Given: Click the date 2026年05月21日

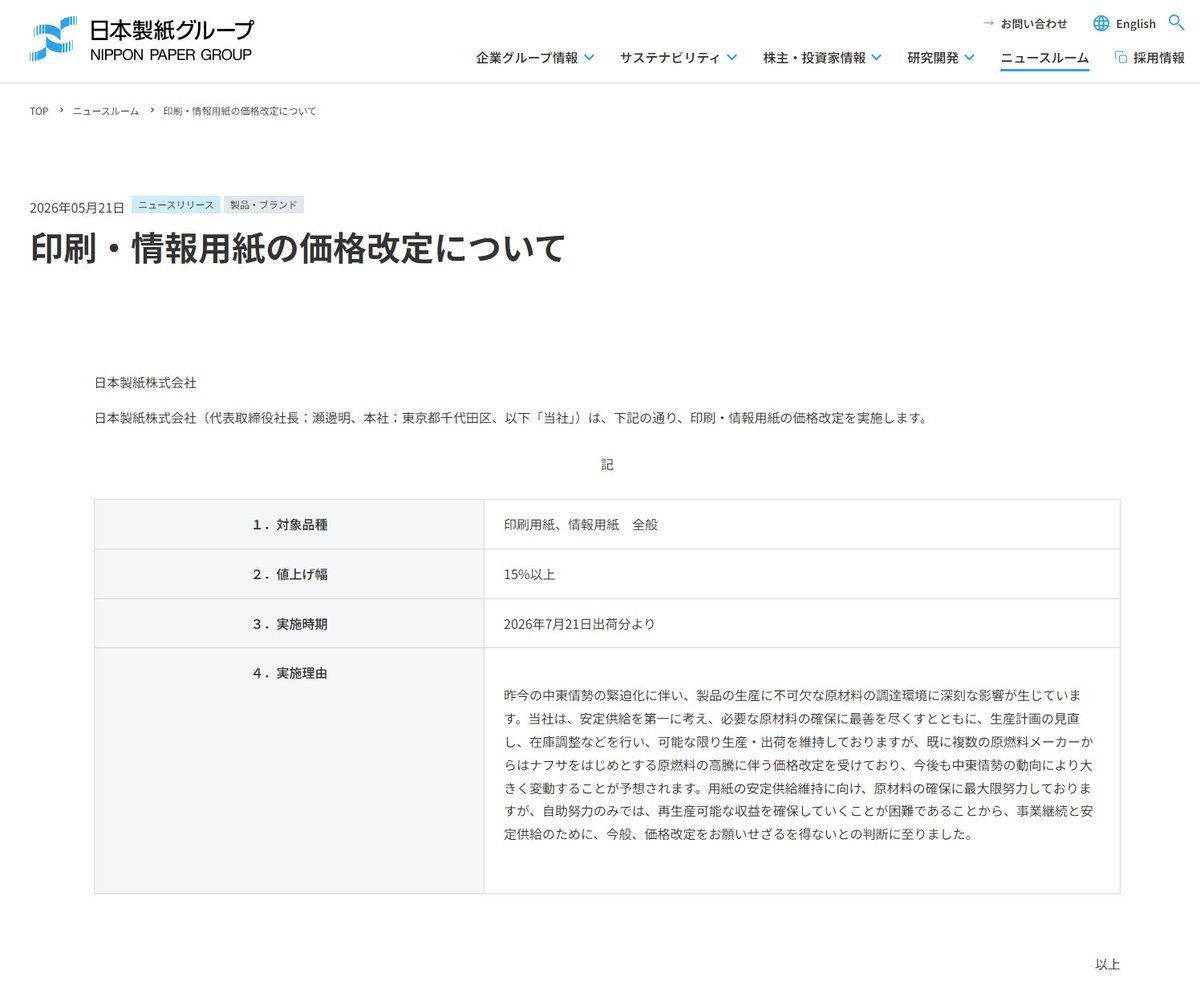Looking at the screenshot, I should click(77, 207).
